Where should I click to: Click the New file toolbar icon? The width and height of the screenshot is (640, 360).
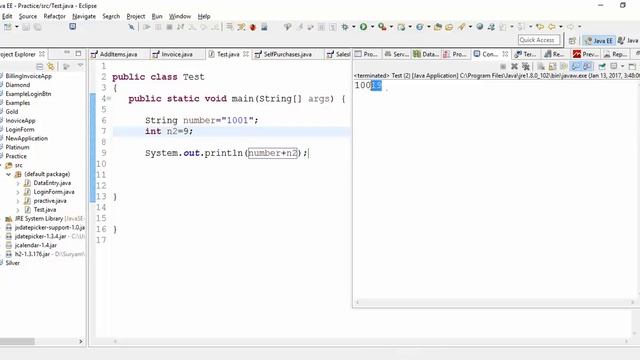pyautogui.click(x=7, y=27)
